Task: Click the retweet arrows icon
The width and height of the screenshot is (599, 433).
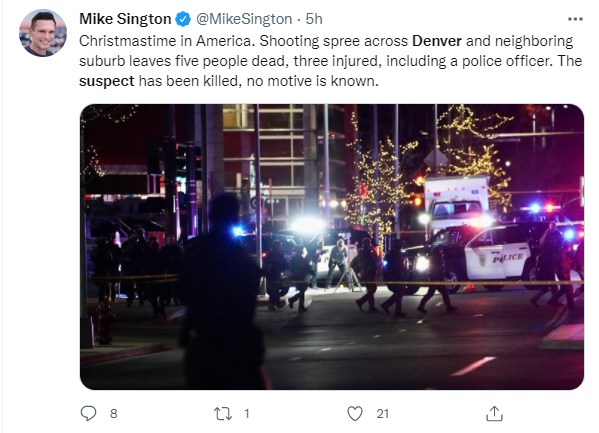Action: (x=223, y=414)
